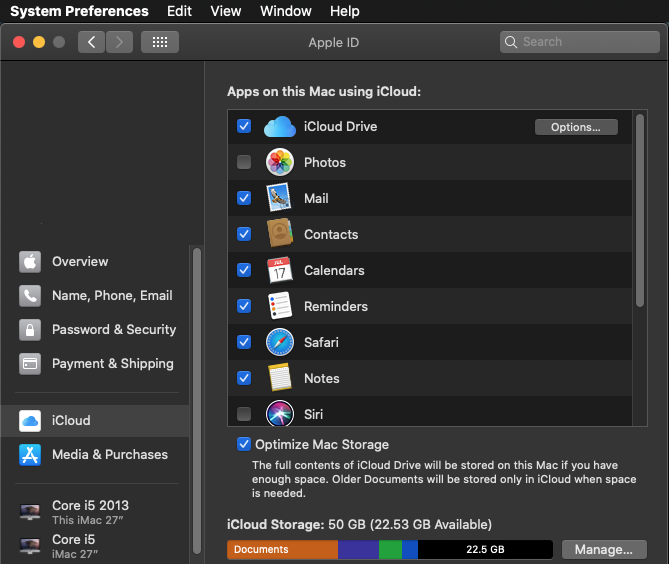Click the Manage storage button
Image resolution: width=669 pixels, height=564 pixels.
click(x=604, y=549)
